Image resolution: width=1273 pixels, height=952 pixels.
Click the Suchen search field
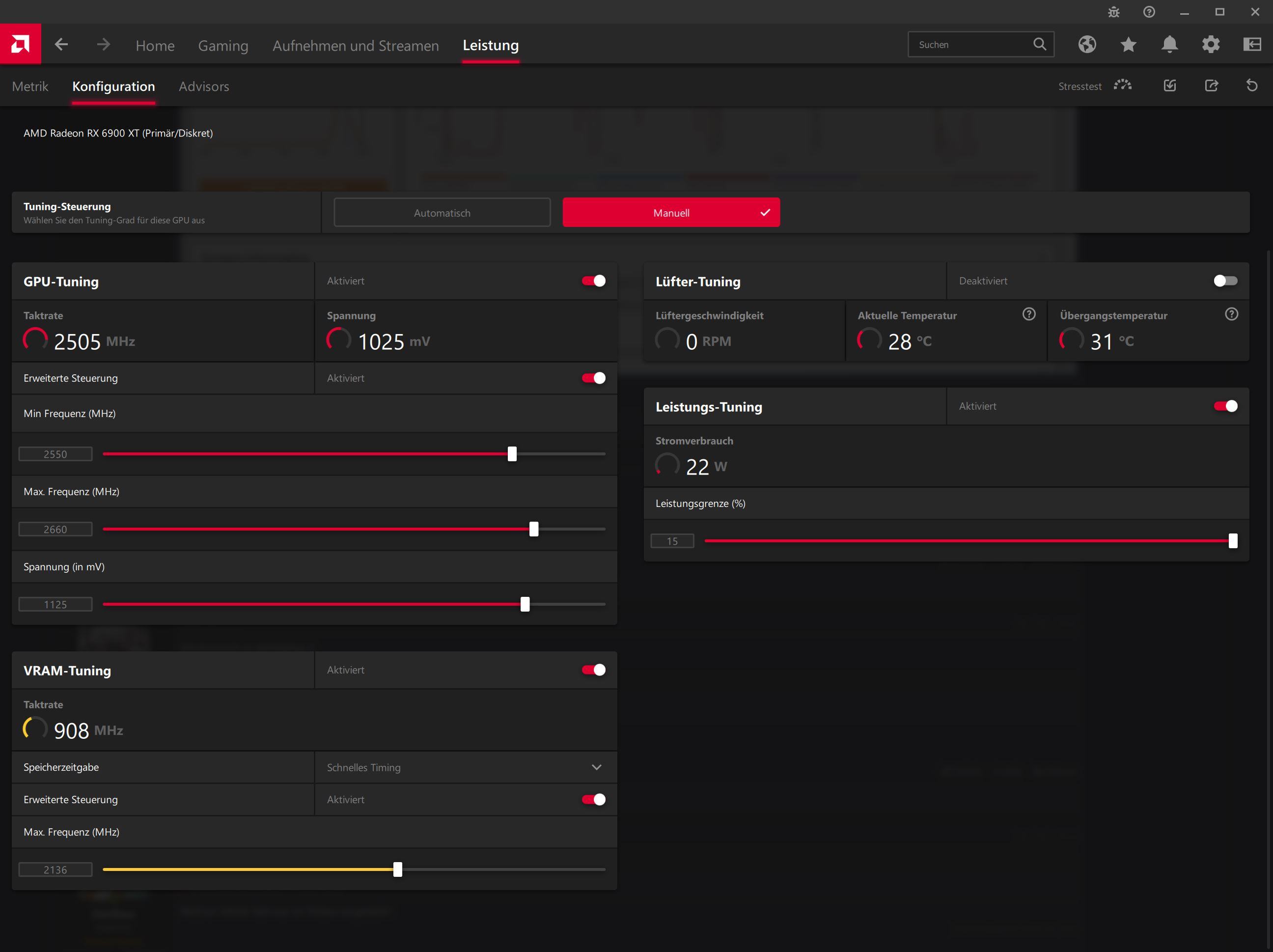[x=981, y=44]
